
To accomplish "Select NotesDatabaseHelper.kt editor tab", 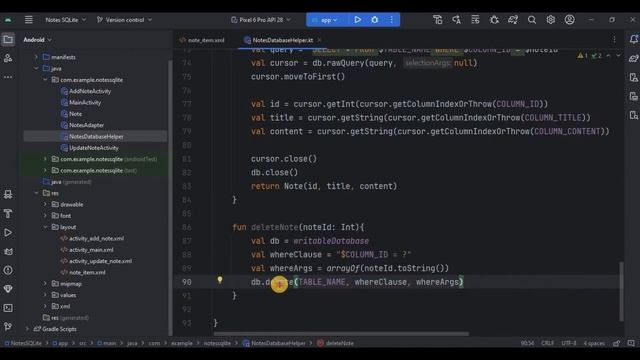I will [279, 40].
